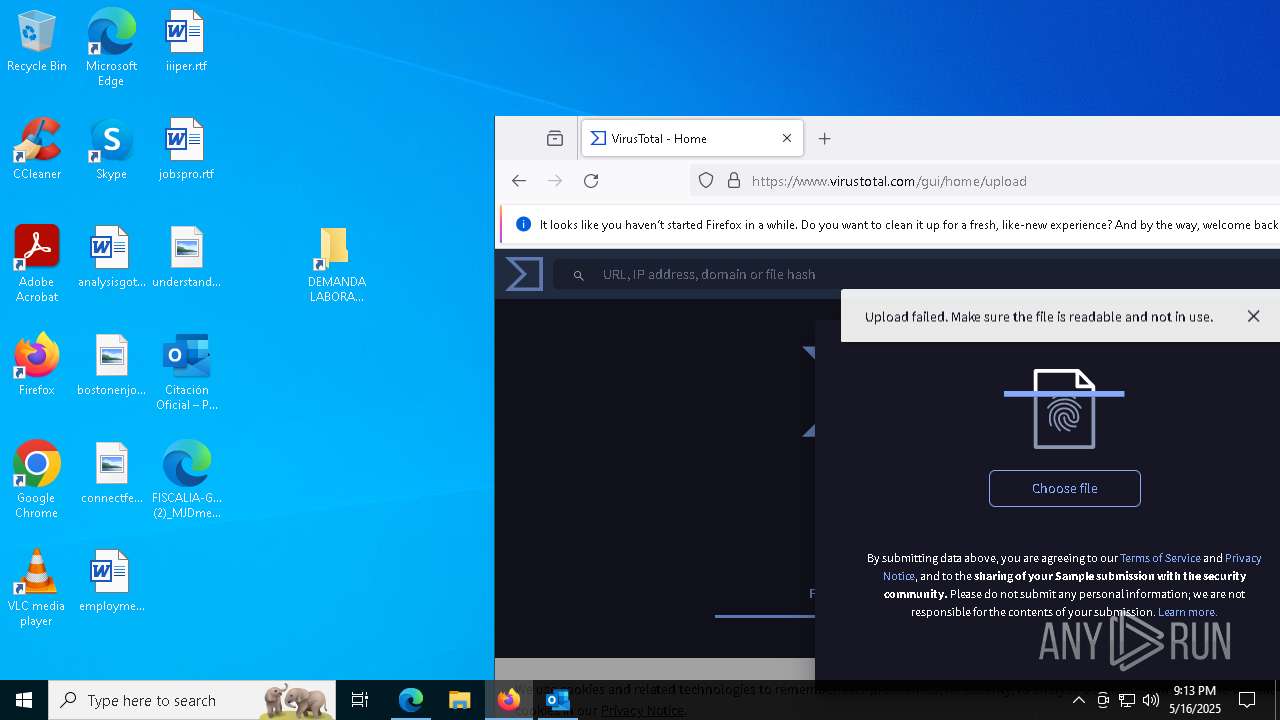
Task: Open the Learn more link
Action: click(1187, 612)
